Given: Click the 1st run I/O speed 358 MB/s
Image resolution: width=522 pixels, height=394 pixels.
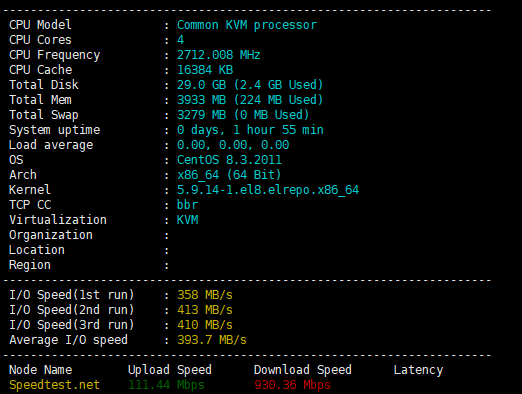Looking at the screenshot, I should point(205,295).
